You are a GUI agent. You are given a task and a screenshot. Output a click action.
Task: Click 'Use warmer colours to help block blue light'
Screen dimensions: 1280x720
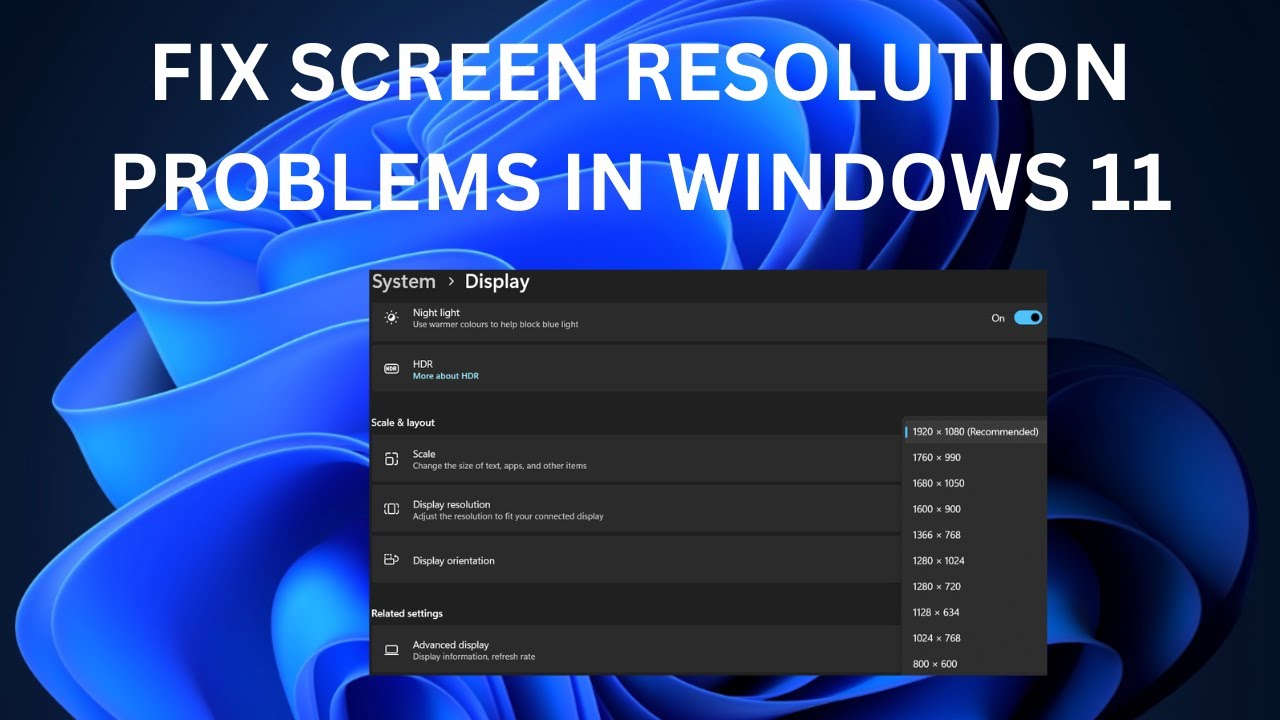[496, 325]
